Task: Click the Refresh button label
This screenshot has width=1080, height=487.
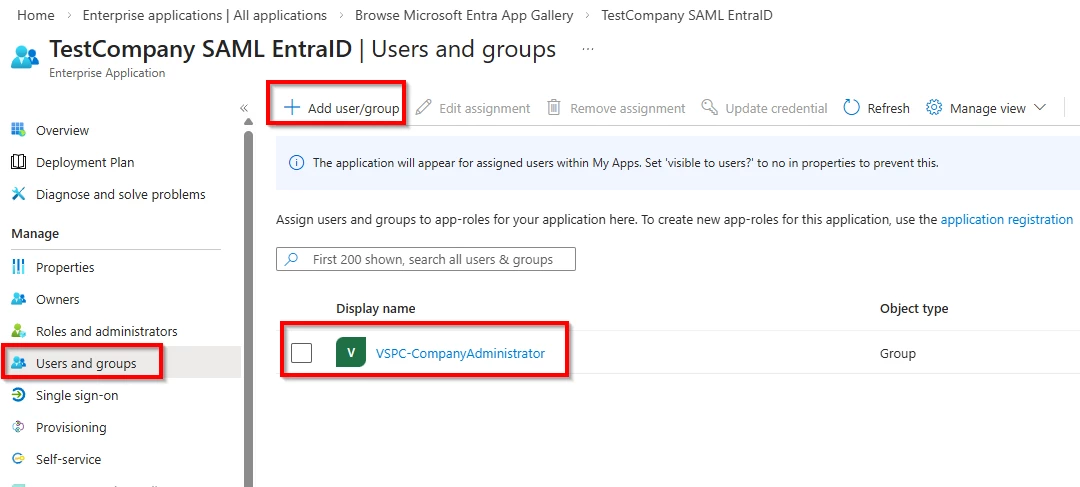Action: pyautogui.click(x=889, y=108)
